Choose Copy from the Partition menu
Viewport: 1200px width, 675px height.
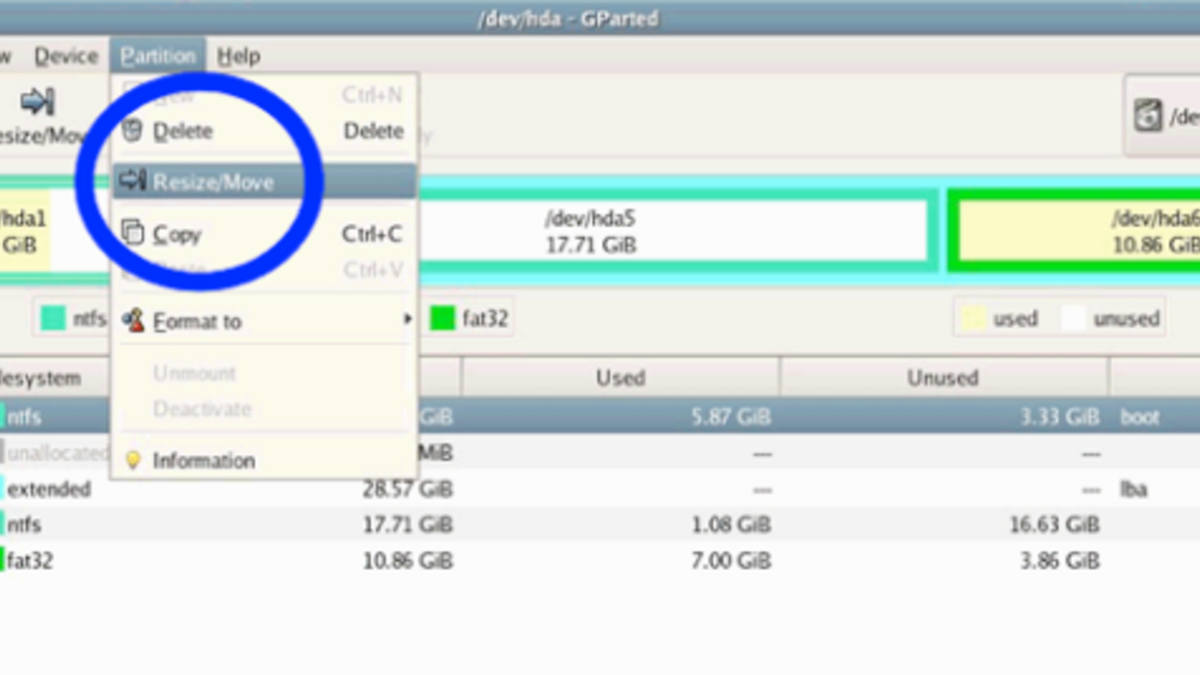(263, 234)
